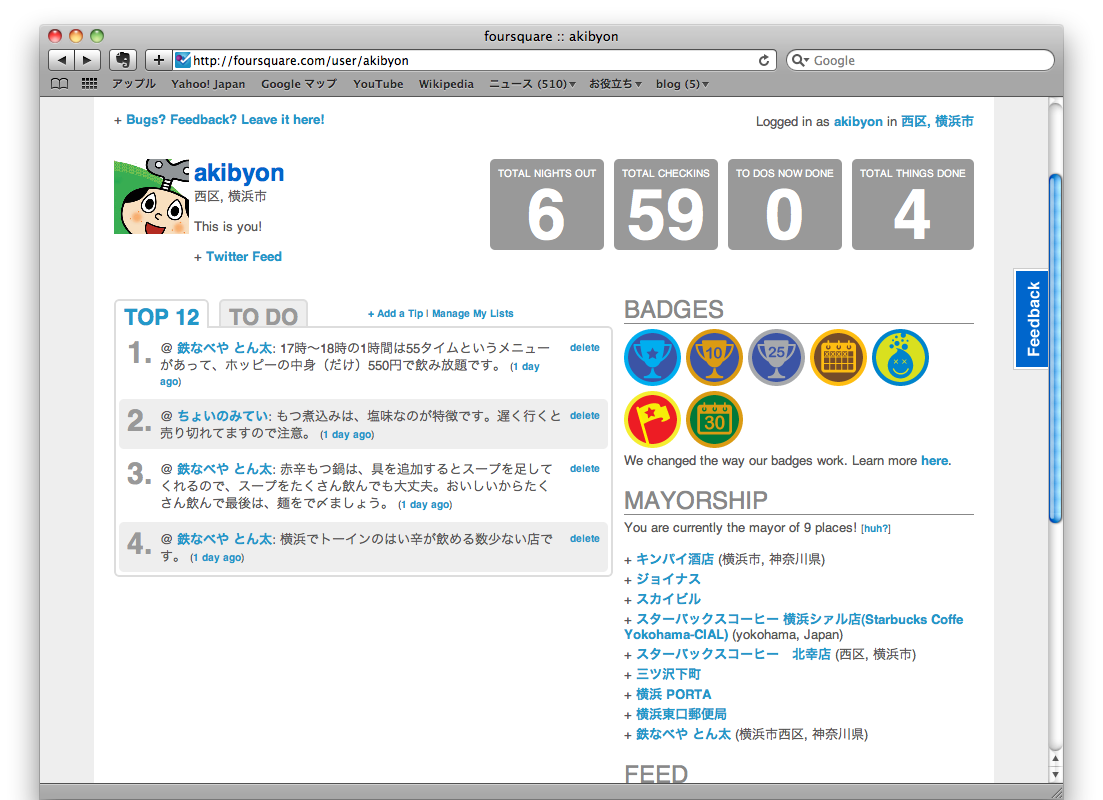Switch to the TO DO tab

[x=263, y=316]
